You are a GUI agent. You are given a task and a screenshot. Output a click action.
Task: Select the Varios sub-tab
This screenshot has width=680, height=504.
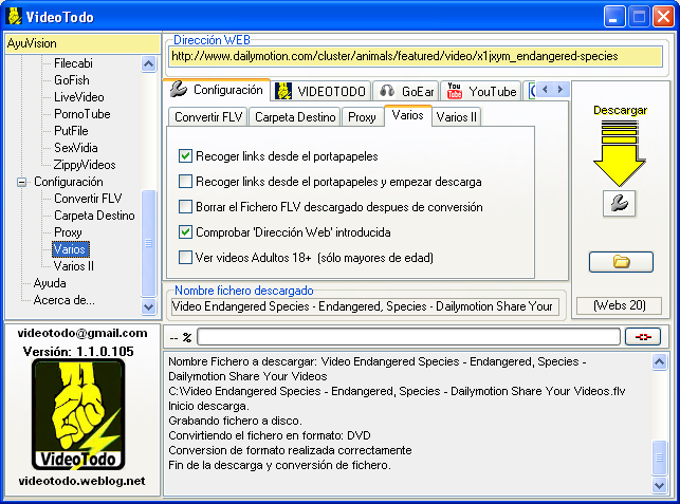point(408,115)
